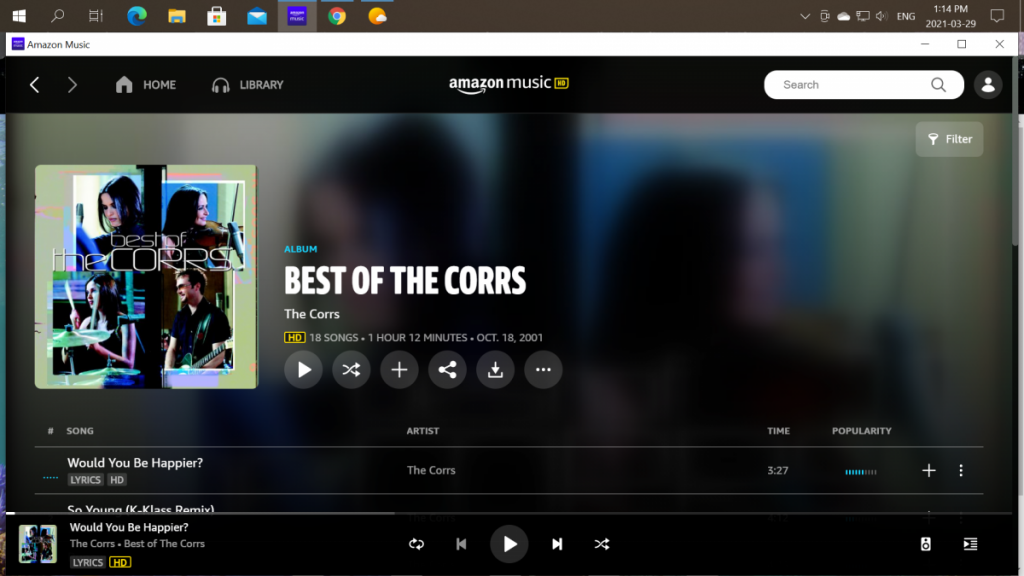Click the LYRICS badge in the track row
This screenshot has height=576, width=1024.
(x=86, y=480)
